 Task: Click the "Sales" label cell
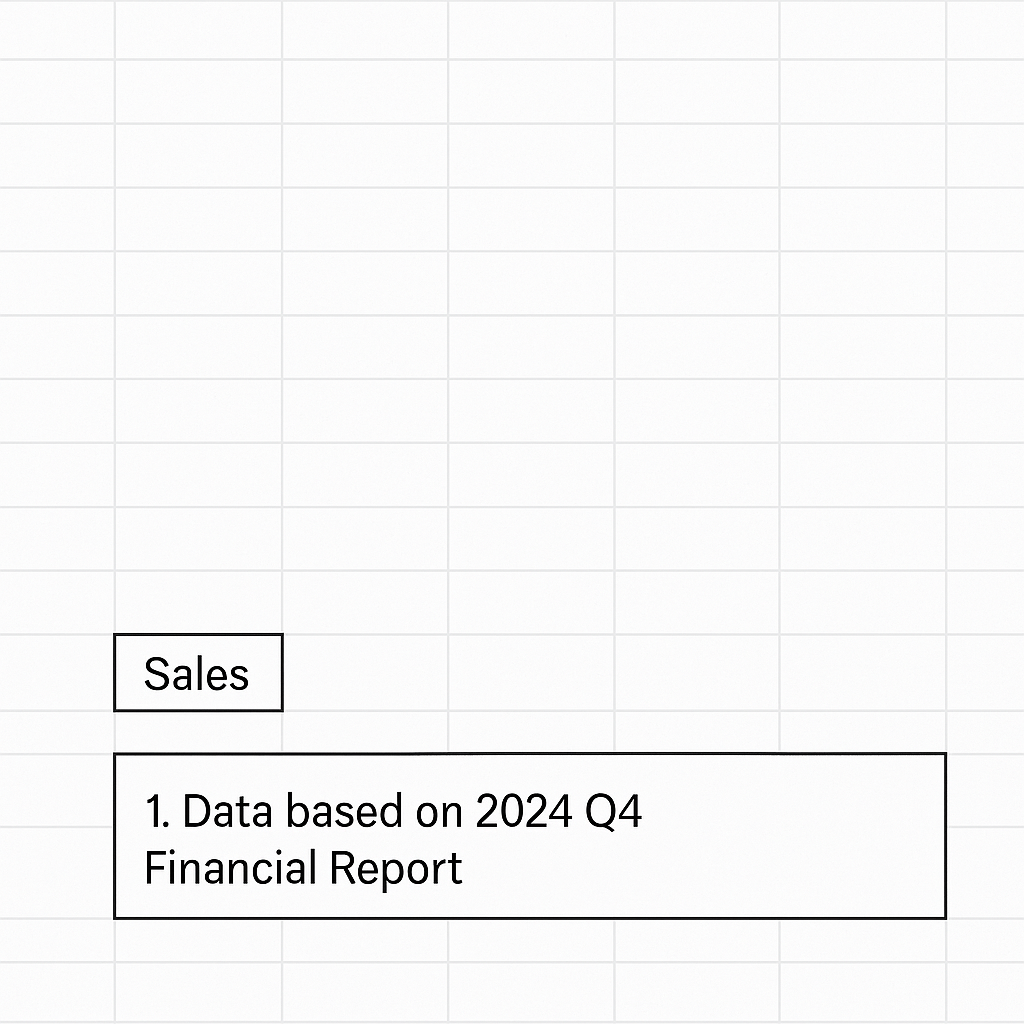pyautogui.click(x=197, y=673)
